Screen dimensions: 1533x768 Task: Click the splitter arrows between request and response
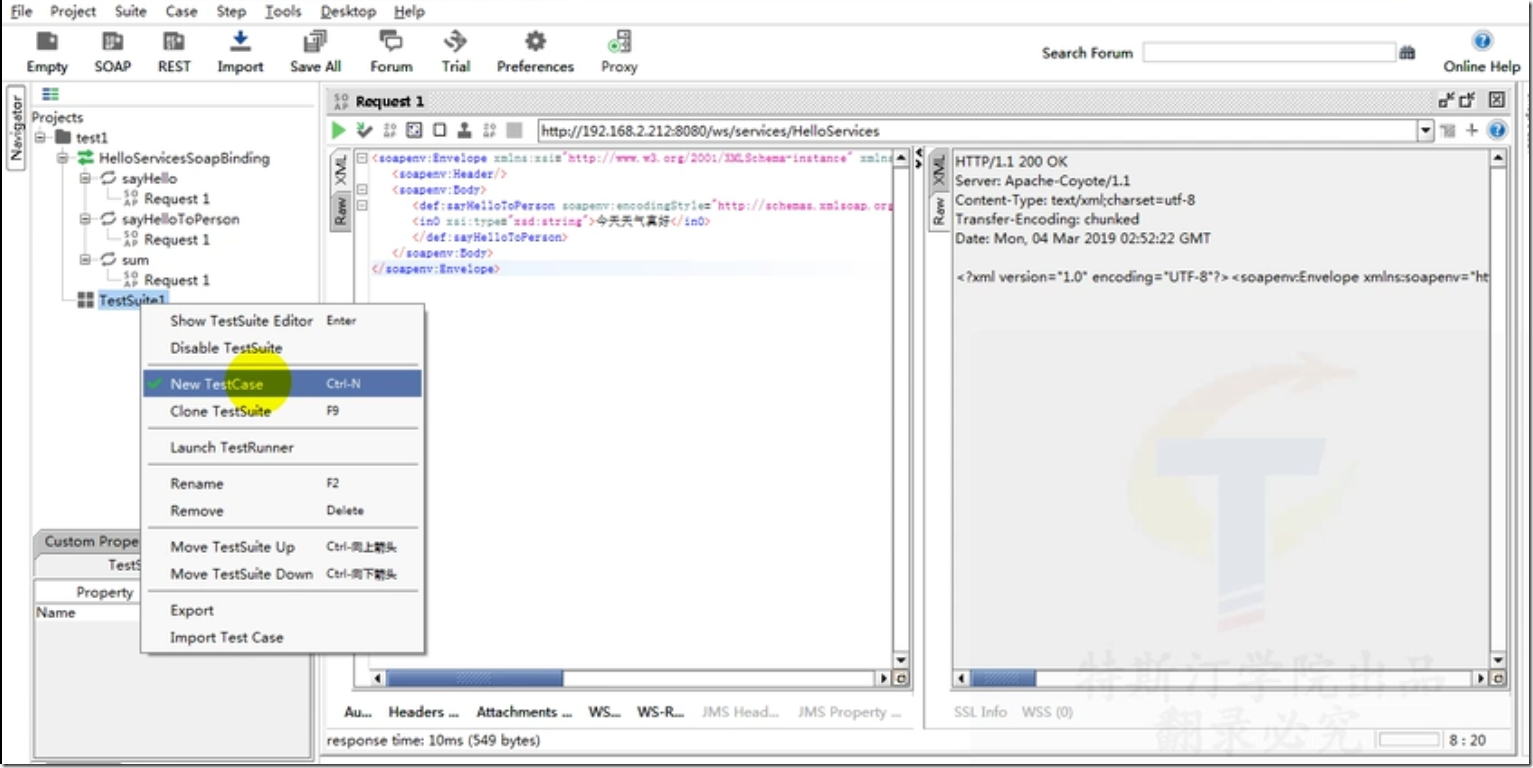point(920,159)
